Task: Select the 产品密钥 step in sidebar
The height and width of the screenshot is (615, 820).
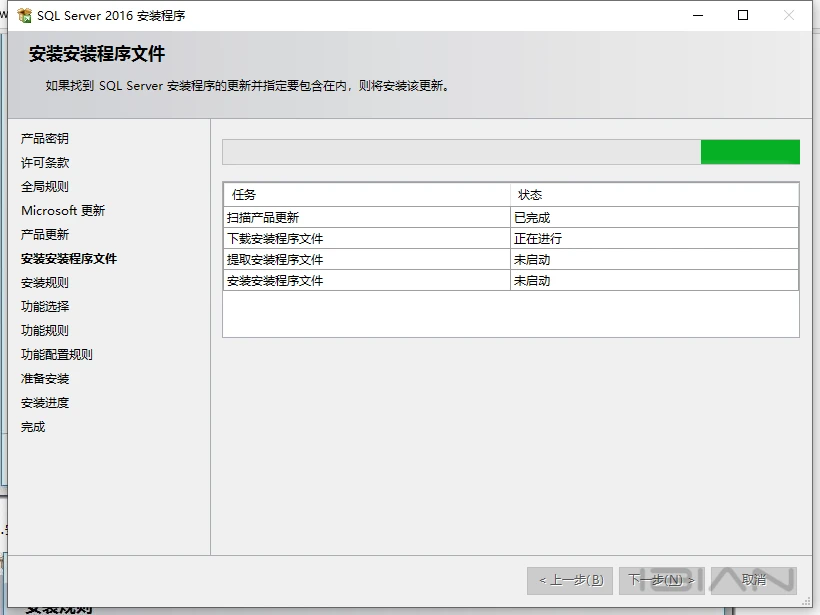Action: pyautogui.click(x=45, y=139)
